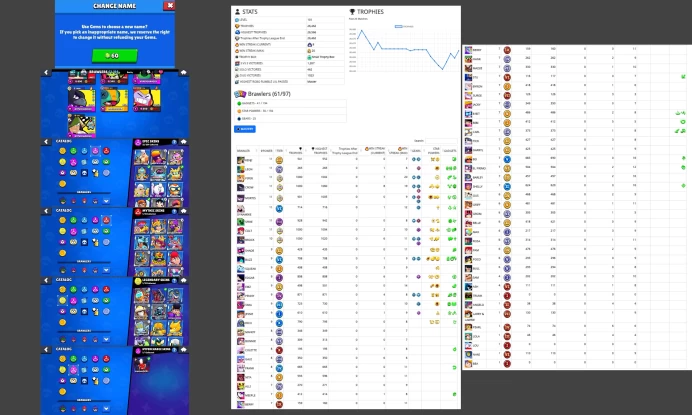This screenshot has height=415, width=692.
Task: Select the green-hat brawler card
Action: (82, 125)
